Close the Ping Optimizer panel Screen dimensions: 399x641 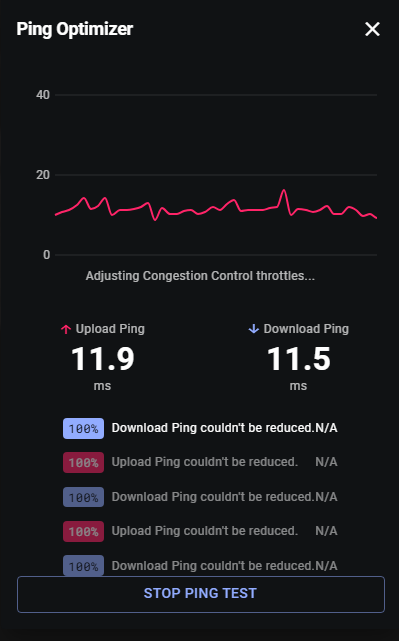(372, 29)
